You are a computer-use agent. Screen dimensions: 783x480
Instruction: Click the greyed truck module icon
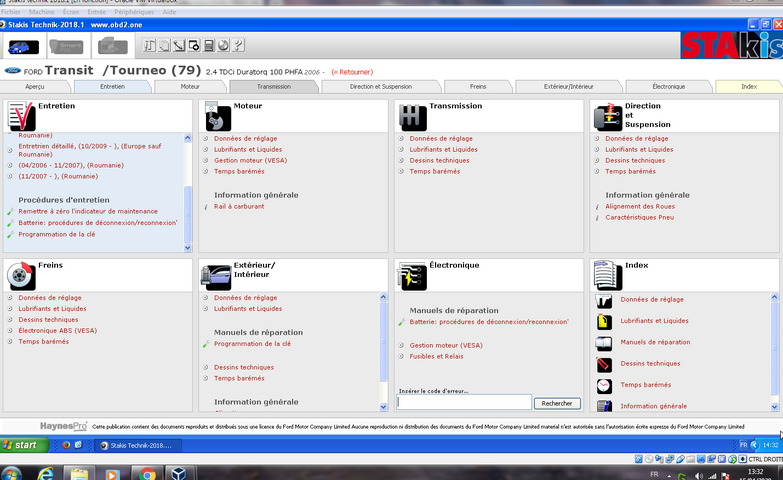[113, 46]
